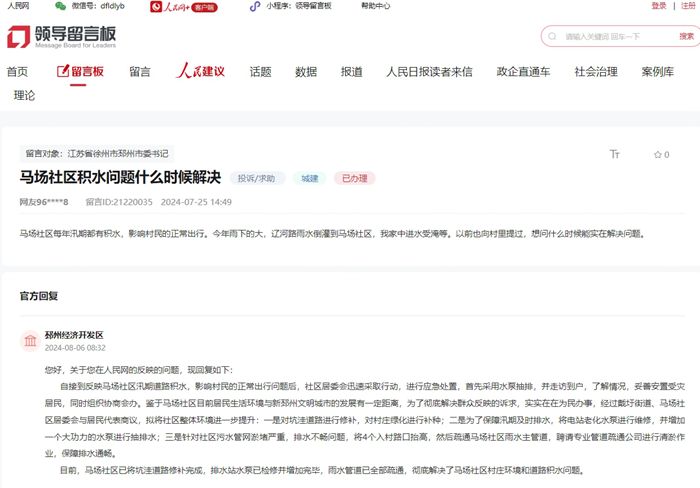Open 人民日报读者来信 navigation tab
The height and width of the screenshot is (488, 700).
(x=429, y=71)
